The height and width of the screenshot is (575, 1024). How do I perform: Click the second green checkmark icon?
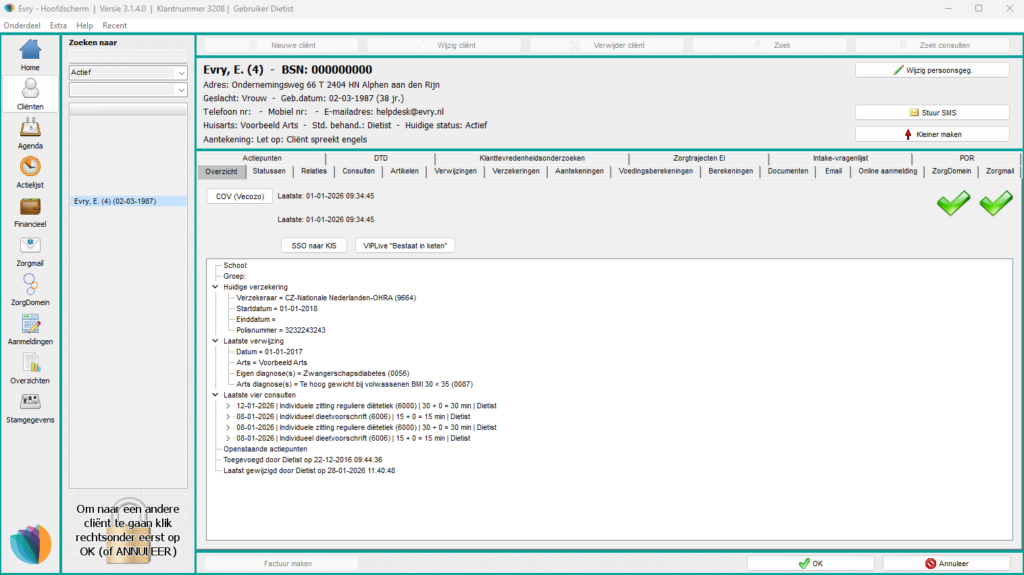996,203
